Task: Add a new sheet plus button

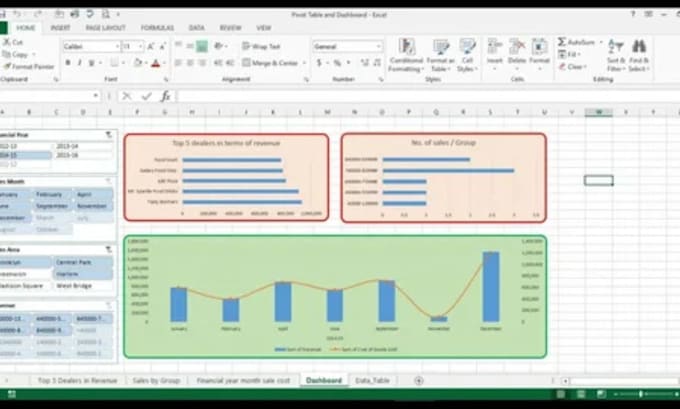Action: (x=418, y=381)
